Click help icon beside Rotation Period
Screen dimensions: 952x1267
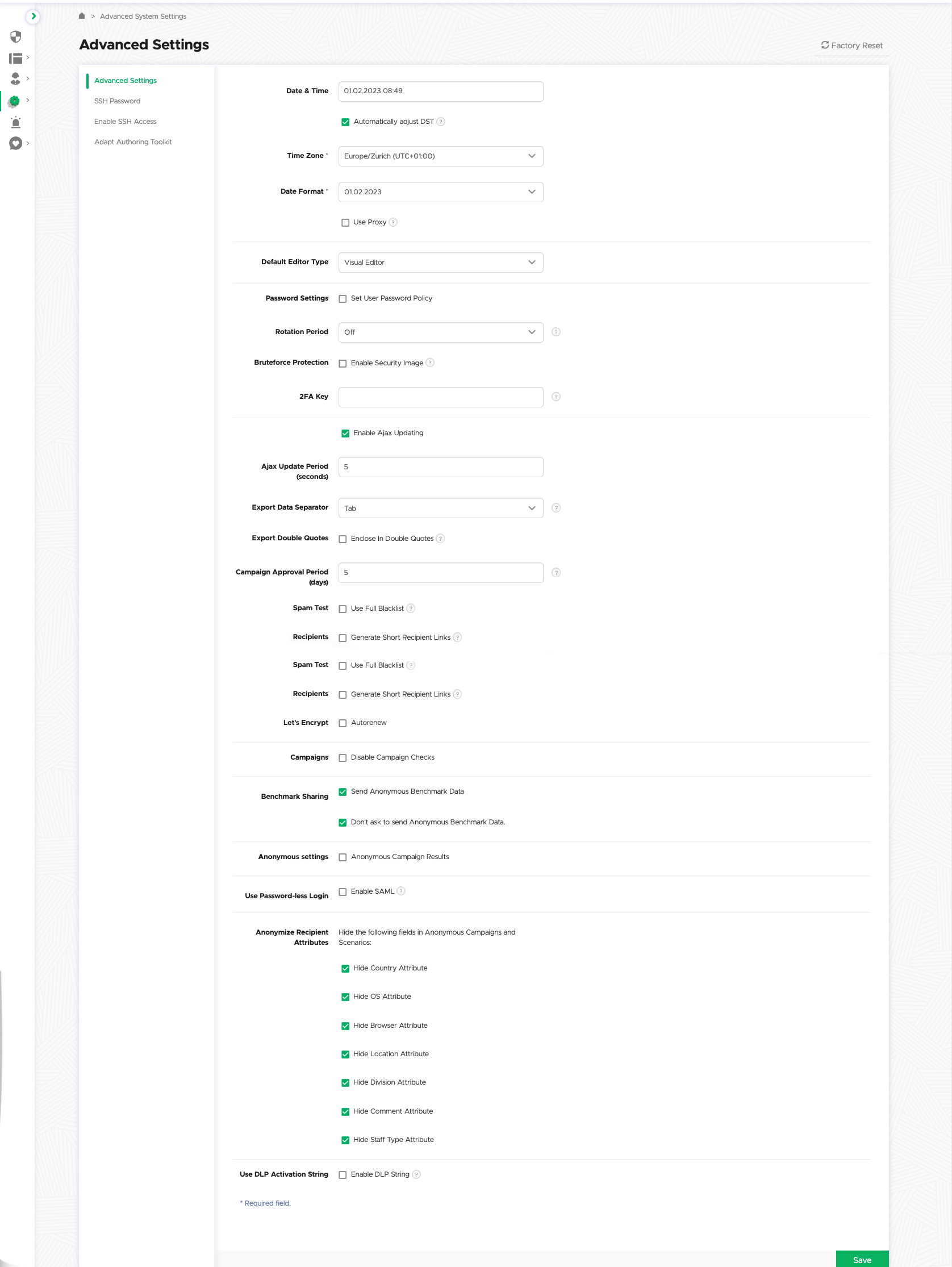pyautogui.click(x=556, y=332)
